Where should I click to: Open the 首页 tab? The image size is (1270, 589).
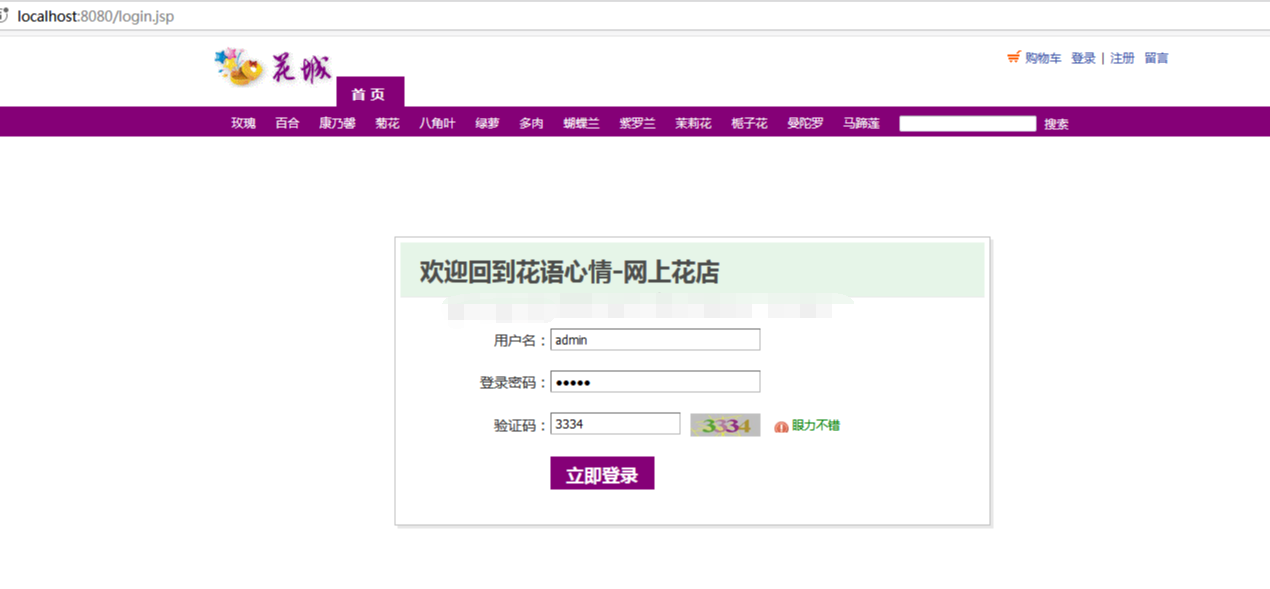[369, 94]
